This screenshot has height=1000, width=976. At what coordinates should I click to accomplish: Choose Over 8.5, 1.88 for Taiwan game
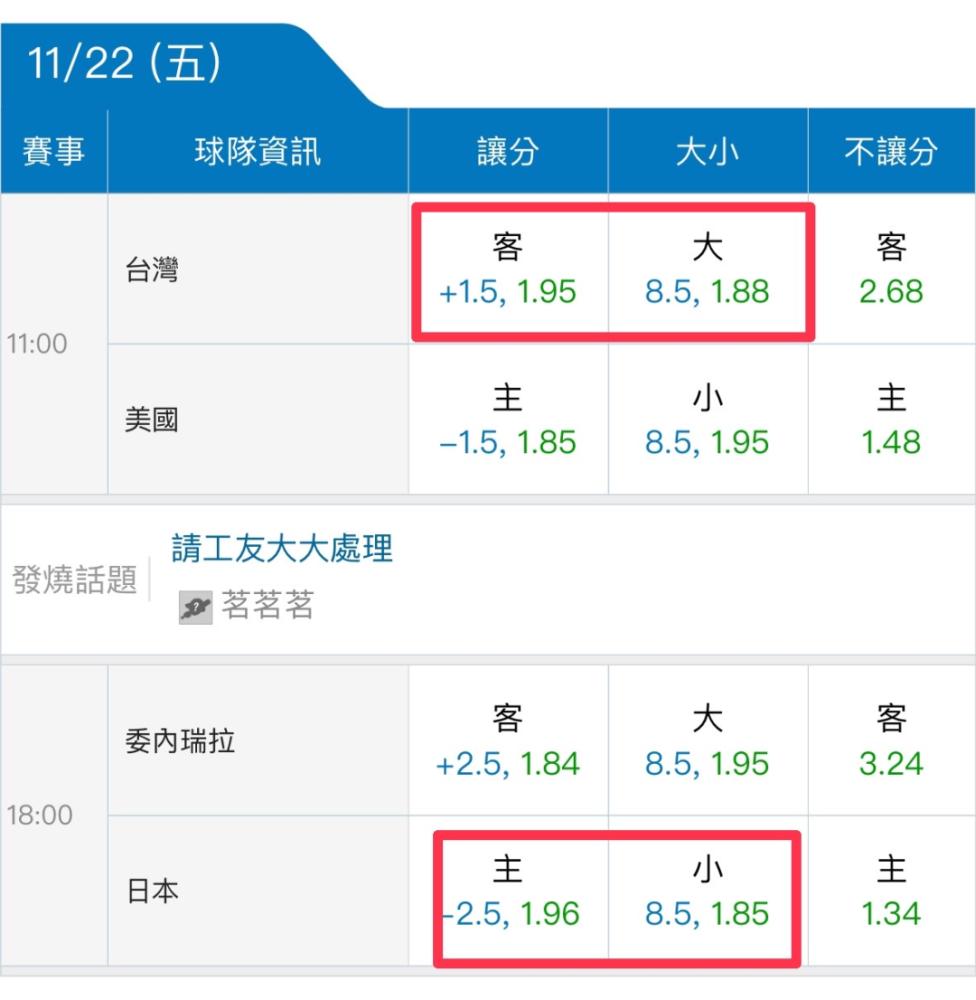point(707,268)
